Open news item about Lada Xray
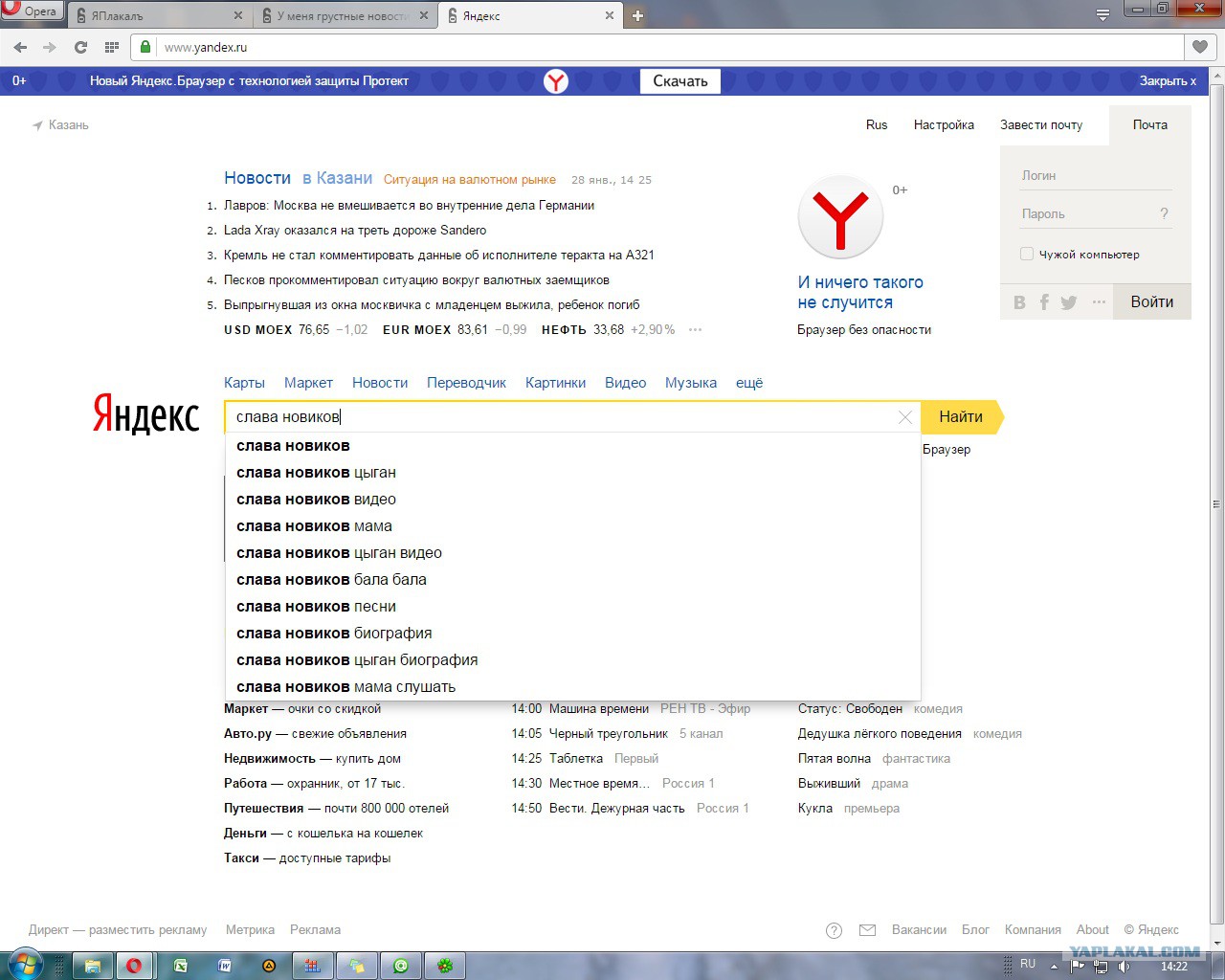 pyautogui.click(x=355, y=231)
